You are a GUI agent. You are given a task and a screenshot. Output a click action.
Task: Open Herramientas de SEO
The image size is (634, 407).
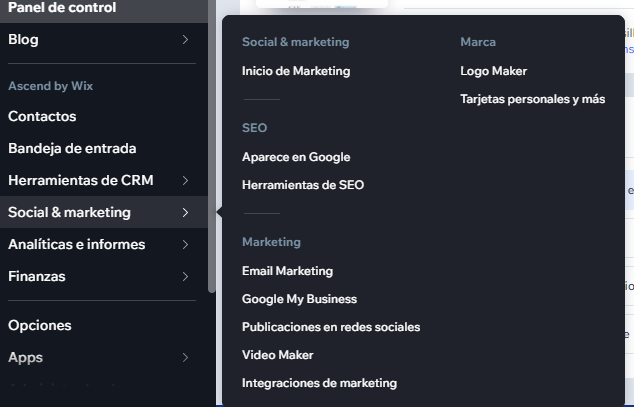click(x=303, y=185)
